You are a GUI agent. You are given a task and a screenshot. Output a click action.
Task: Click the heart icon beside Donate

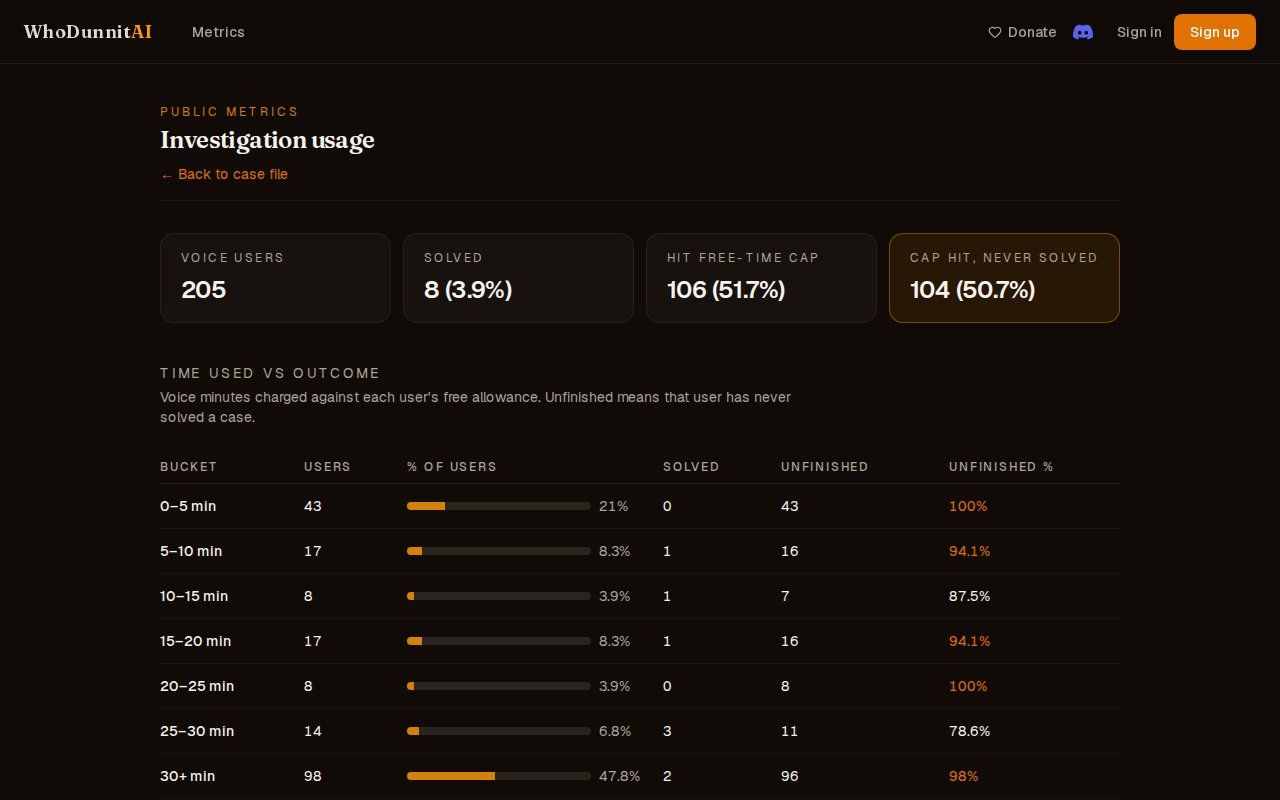click(x=995, y=32)
